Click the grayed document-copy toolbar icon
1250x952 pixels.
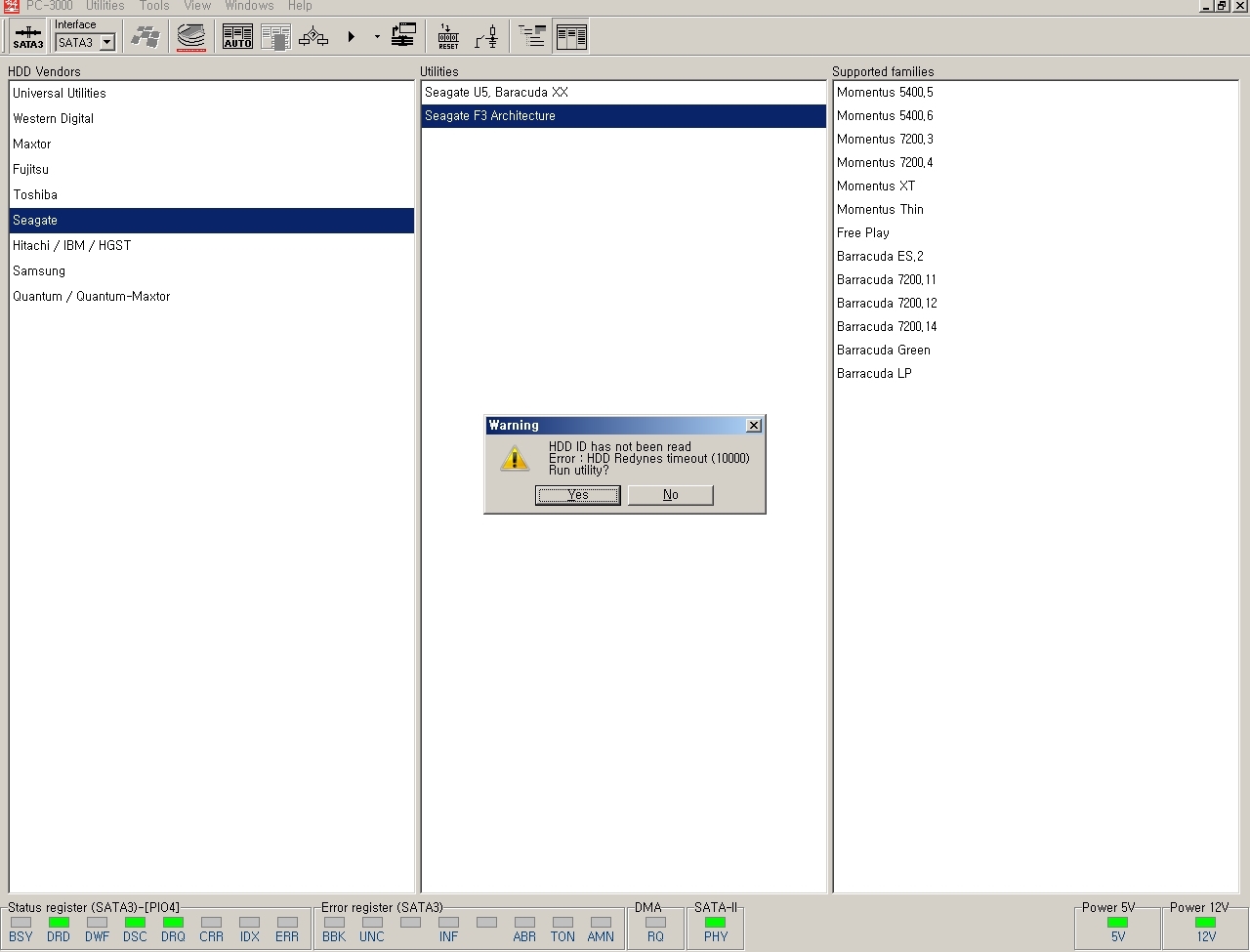pos(275,37)
